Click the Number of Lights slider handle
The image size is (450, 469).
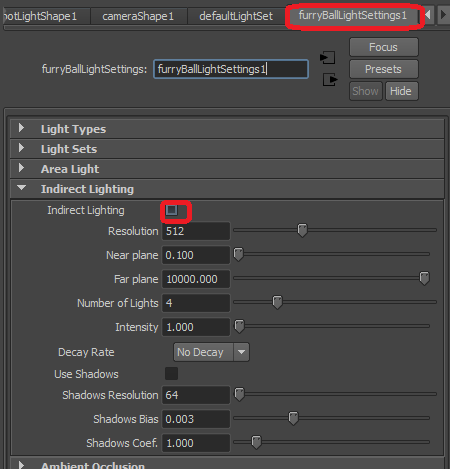277,302
